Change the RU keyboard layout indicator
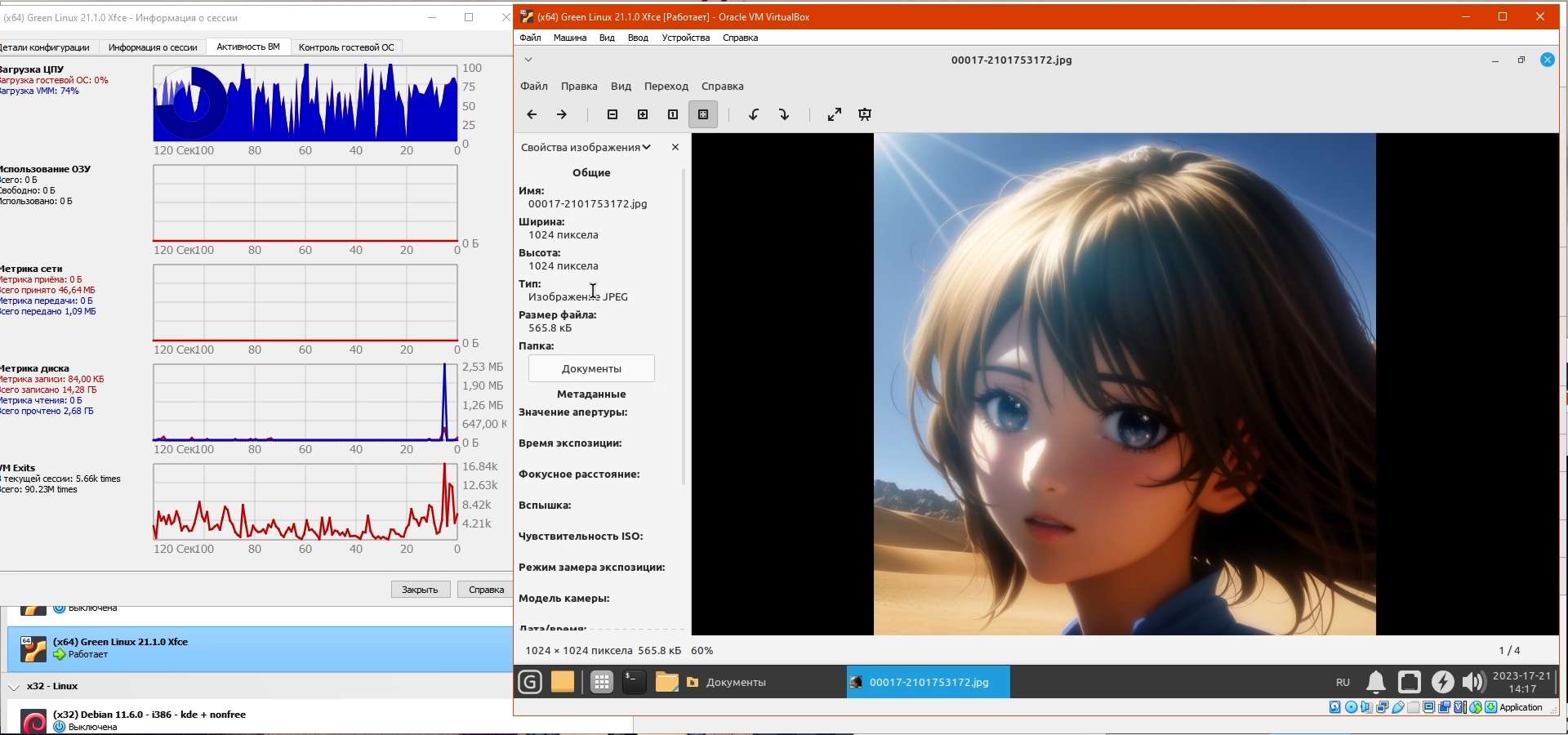Viewport: 1568px width, 735px height. [1343, 682]
